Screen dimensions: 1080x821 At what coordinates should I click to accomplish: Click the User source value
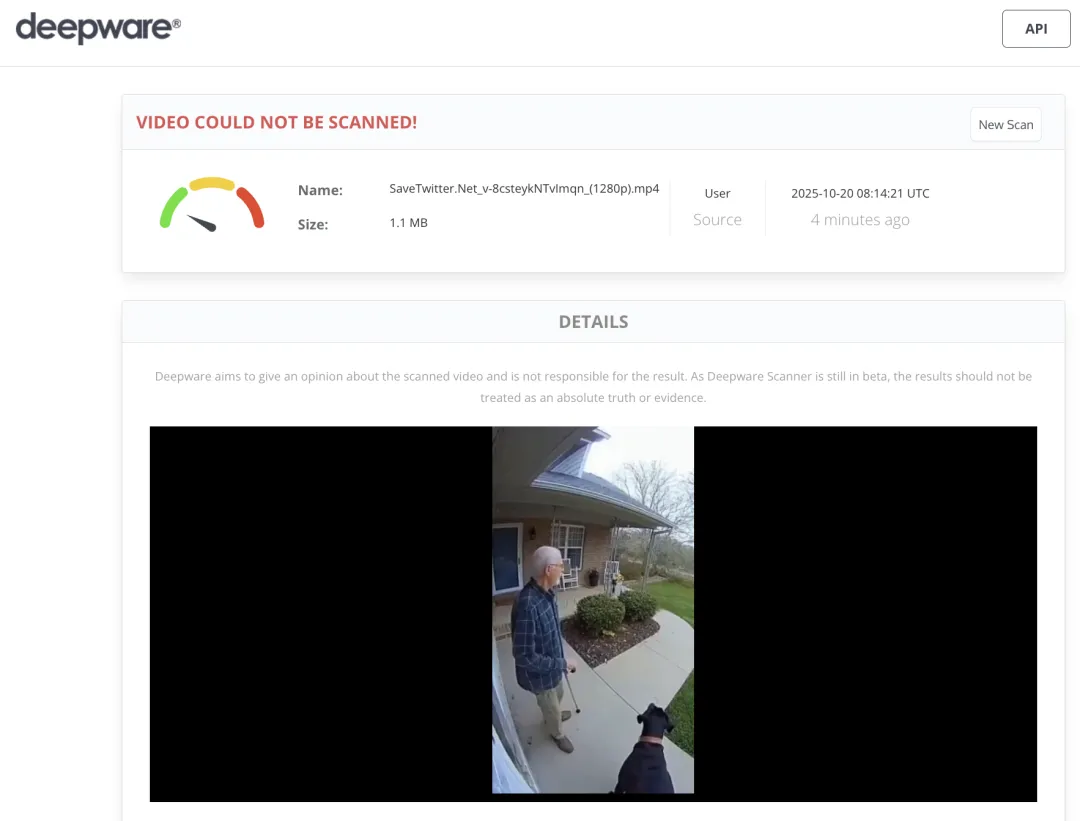pos(717,193)
